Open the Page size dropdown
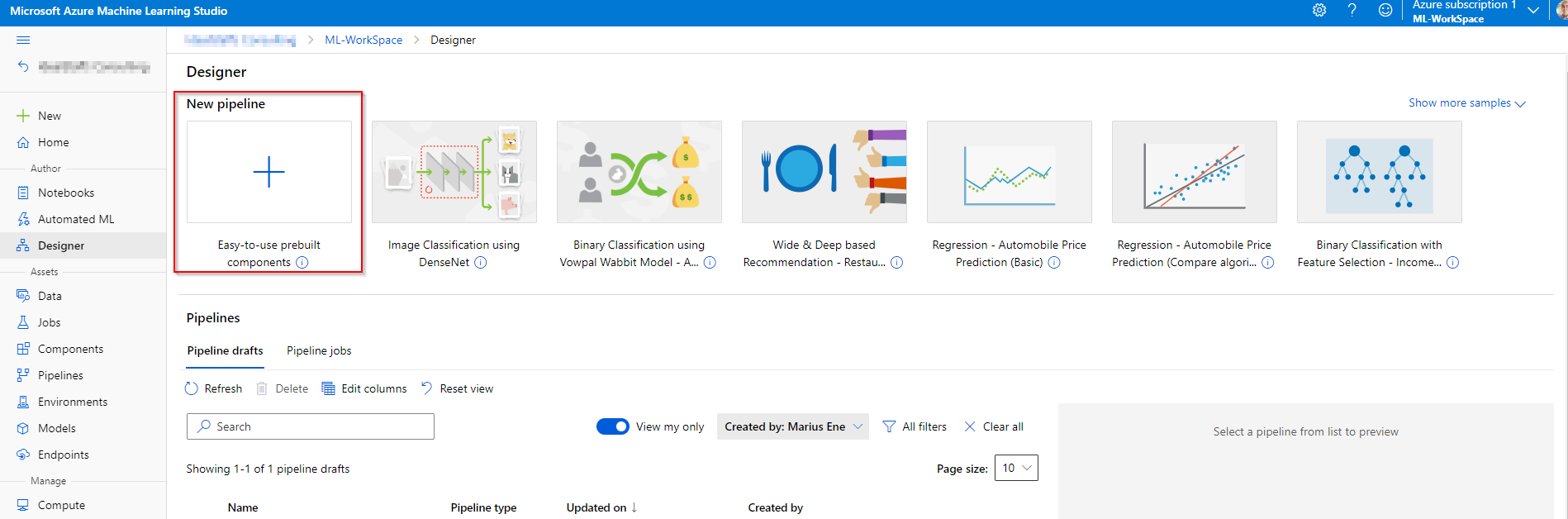 (x=1016, y=468)
